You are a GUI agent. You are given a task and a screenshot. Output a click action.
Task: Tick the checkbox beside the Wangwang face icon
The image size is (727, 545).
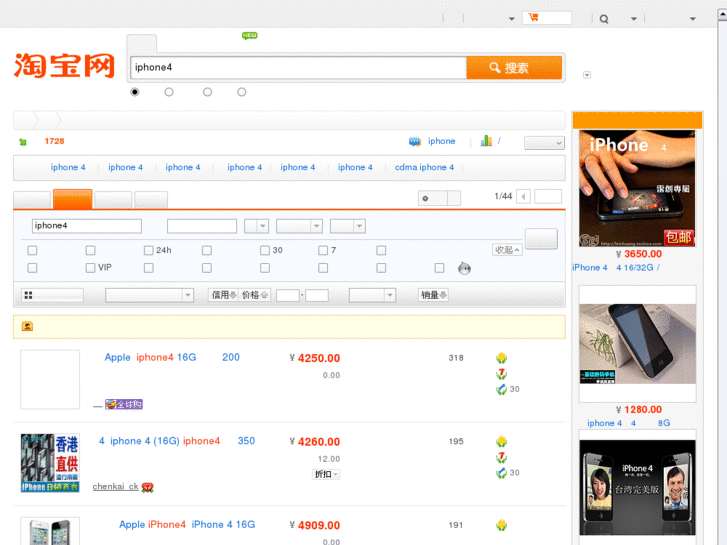tap(439, 268)
